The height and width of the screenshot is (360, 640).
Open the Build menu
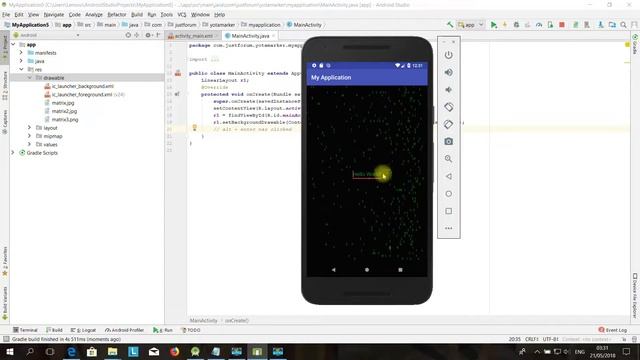[137, 14]
